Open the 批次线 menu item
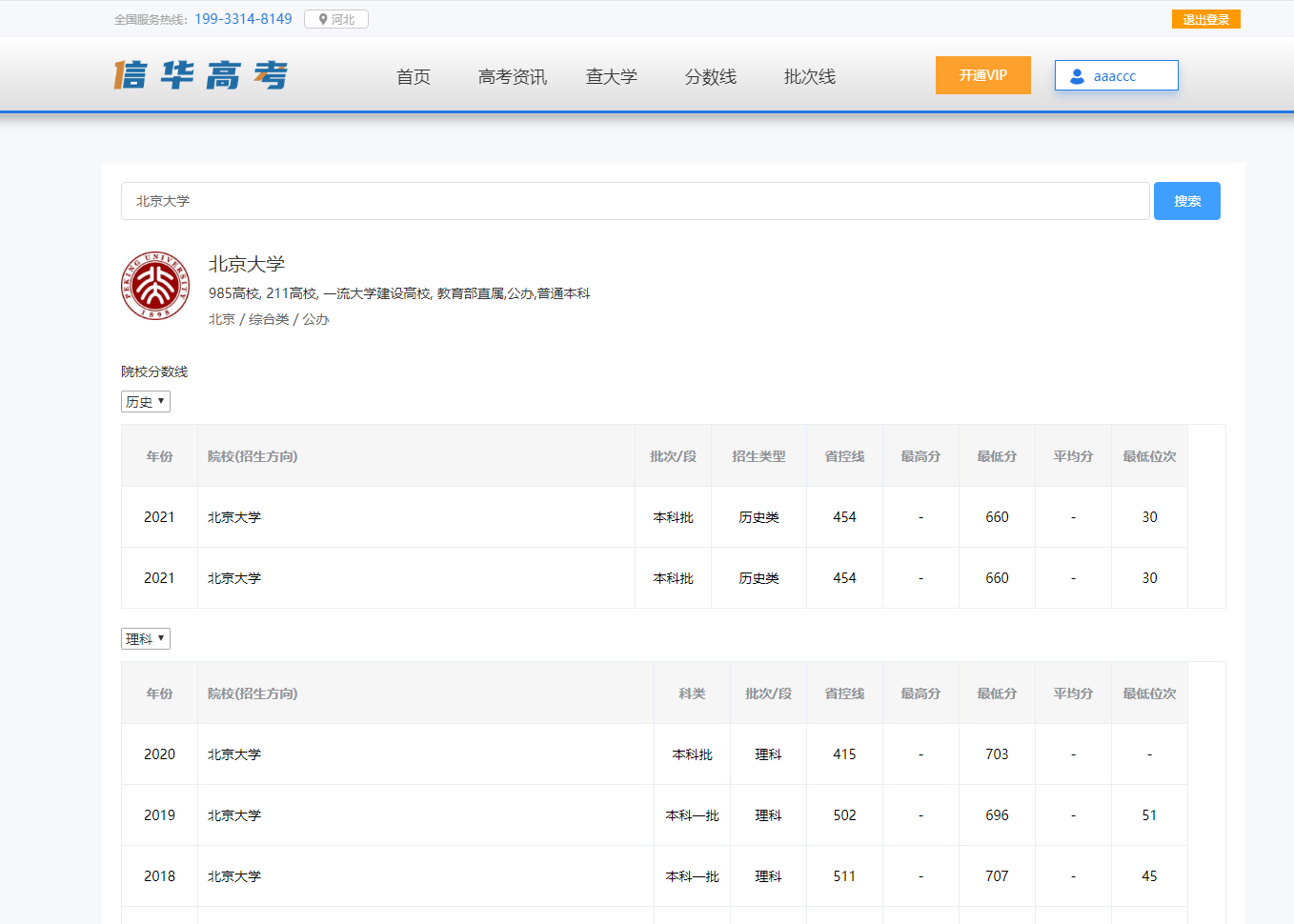This screenshot has height=924, width=1294. (x=810, y=76)
